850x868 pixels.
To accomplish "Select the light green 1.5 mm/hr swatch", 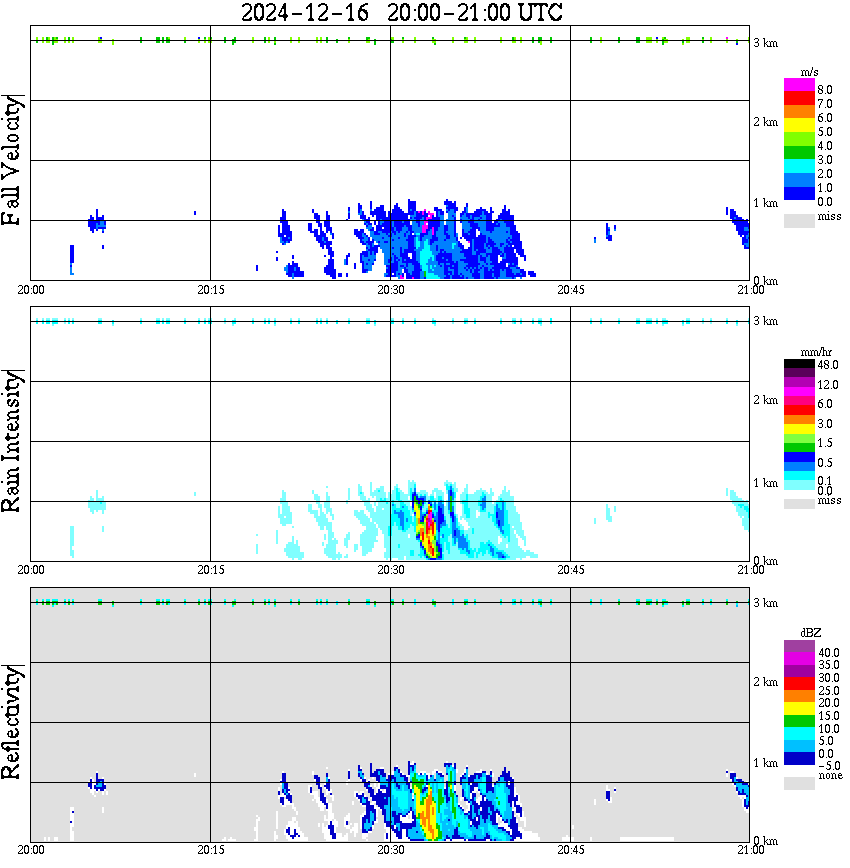I will pyautogui.click(x=799, y=438).
